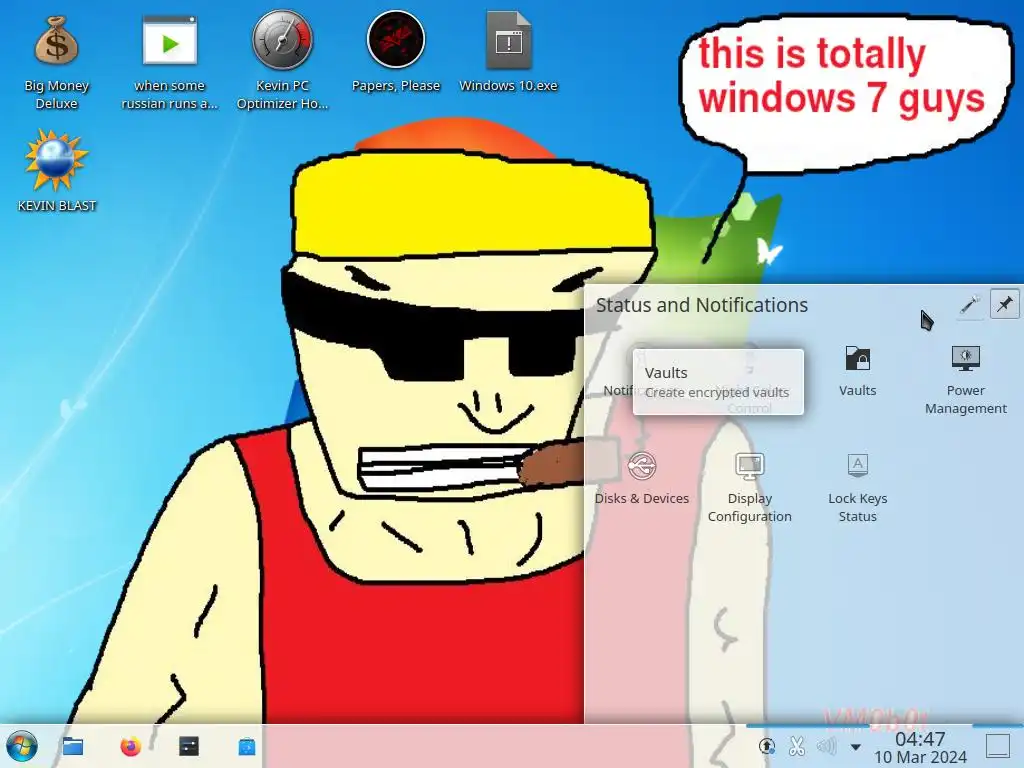The height and width of the screenshot is (768, 1024).
Task: Click the Show Desktop button in panel
Action: [998, 746]
